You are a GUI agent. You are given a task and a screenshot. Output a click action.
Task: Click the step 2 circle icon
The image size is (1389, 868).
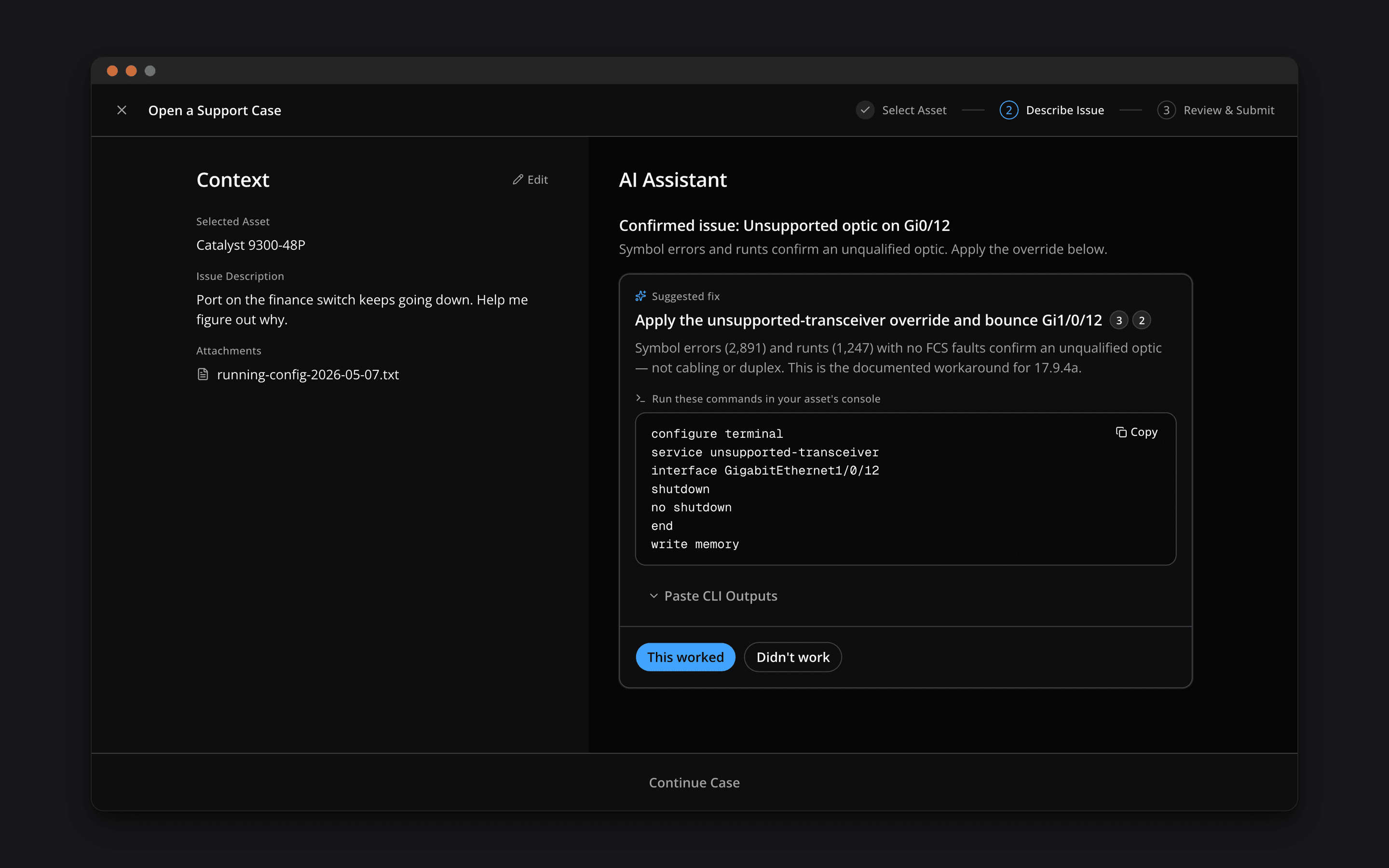tap(1008, 110)
